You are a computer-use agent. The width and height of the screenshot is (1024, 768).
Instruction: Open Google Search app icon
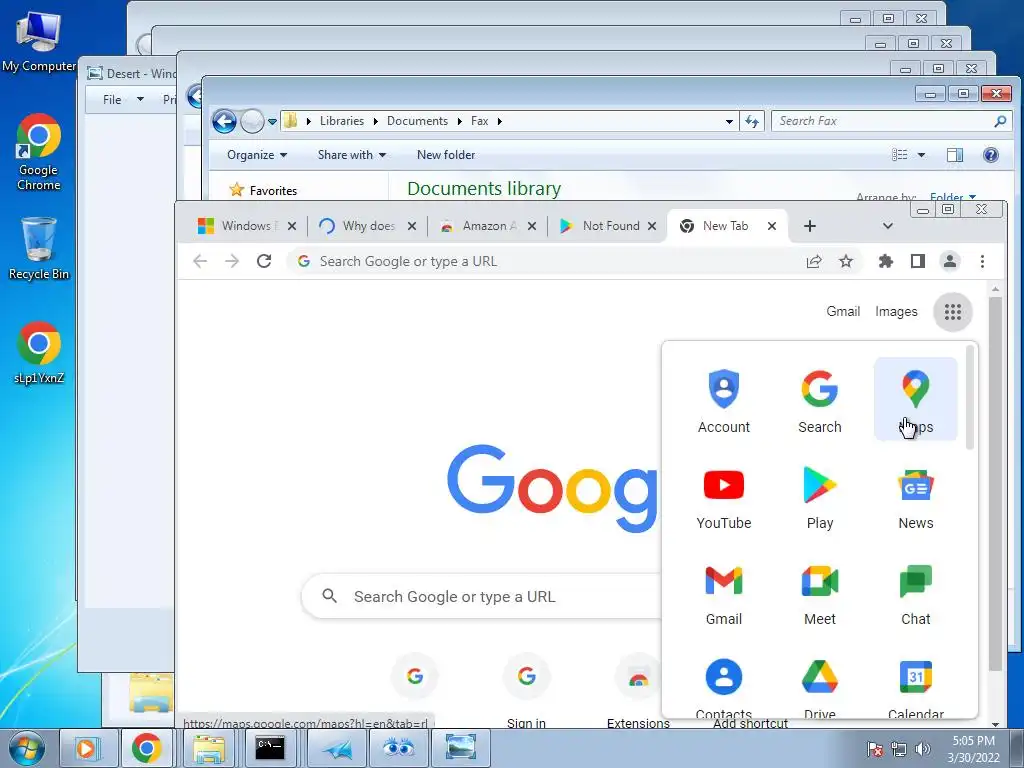pos(820,400)
